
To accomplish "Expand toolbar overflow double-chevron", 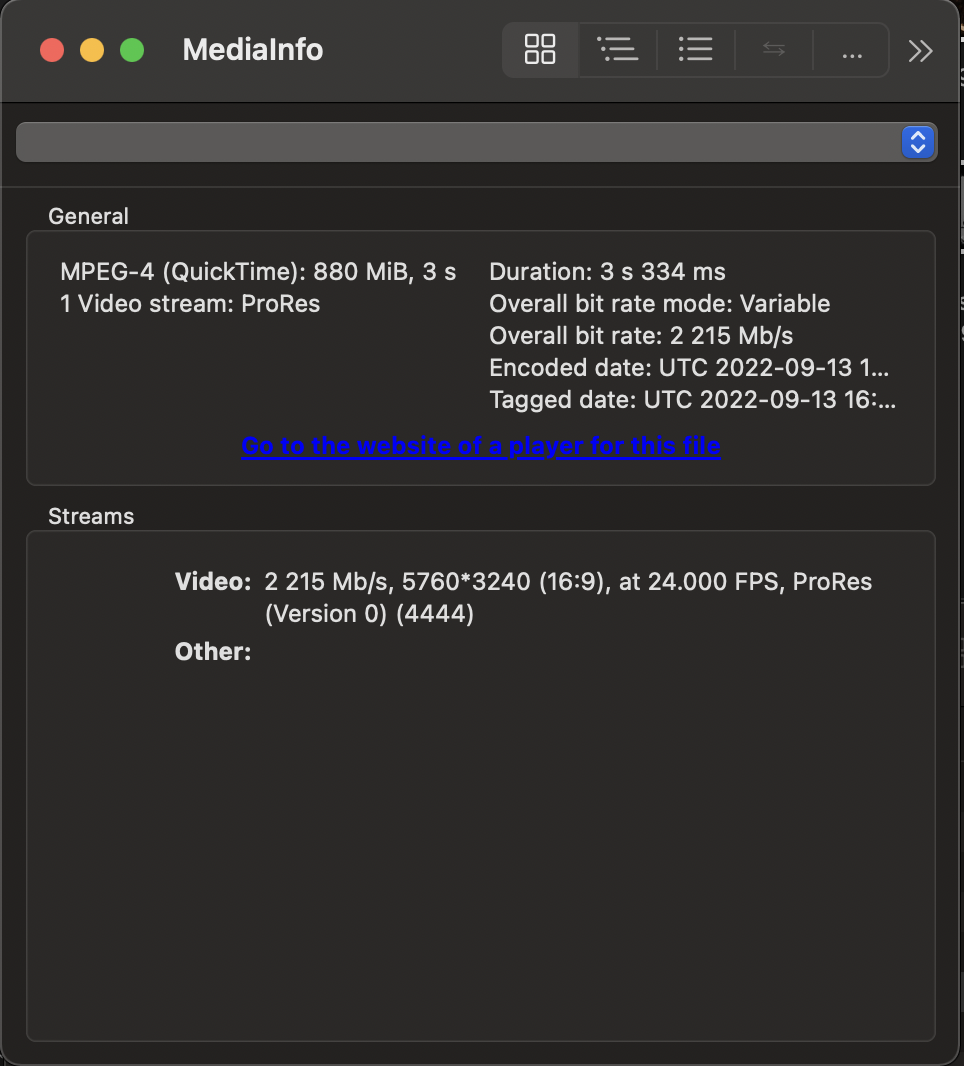I will (920, 51).
